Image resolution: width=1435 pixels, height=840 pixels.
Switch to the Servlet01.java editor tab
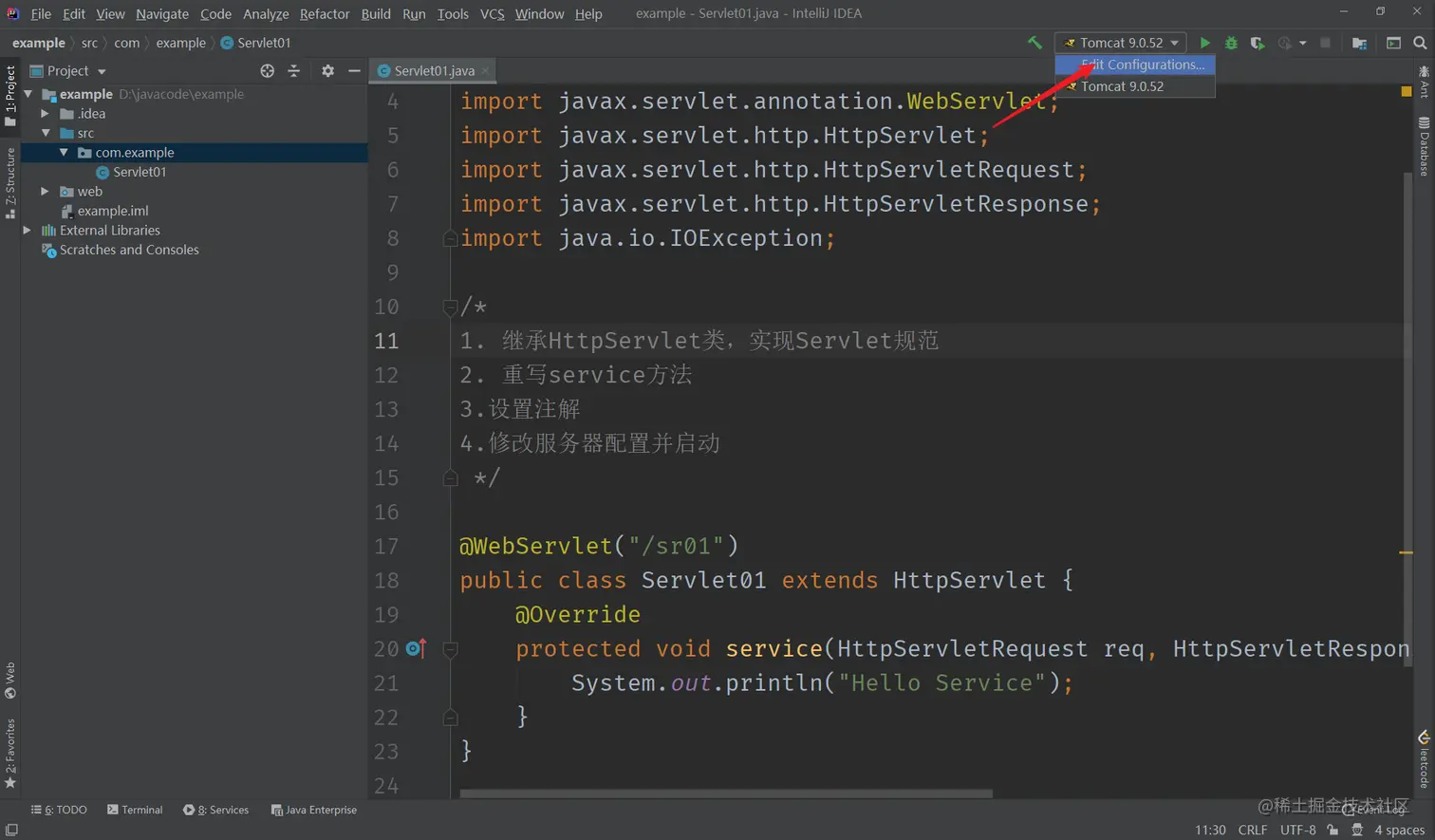pos(433,70)
